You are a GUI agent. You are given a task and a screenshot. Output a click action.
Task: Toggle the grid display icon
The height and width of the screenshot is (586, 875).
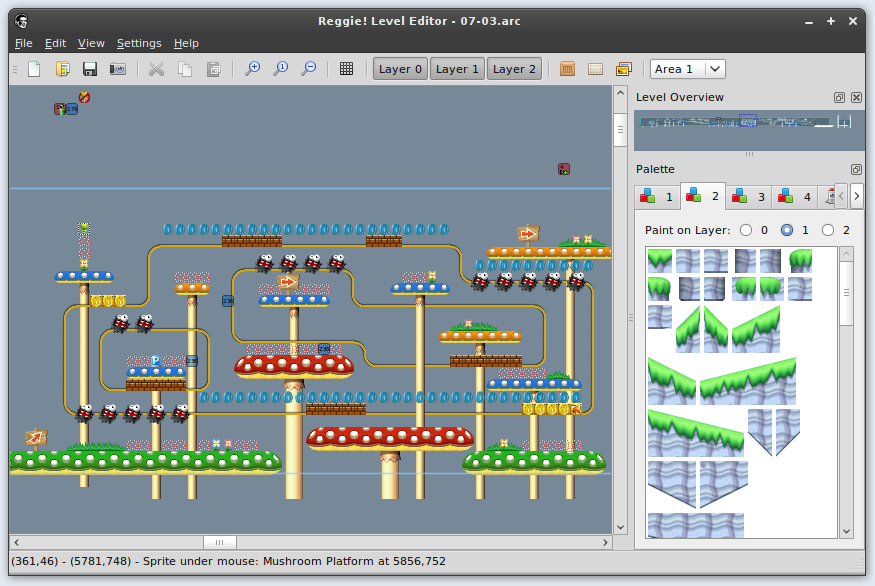[346, 69]
